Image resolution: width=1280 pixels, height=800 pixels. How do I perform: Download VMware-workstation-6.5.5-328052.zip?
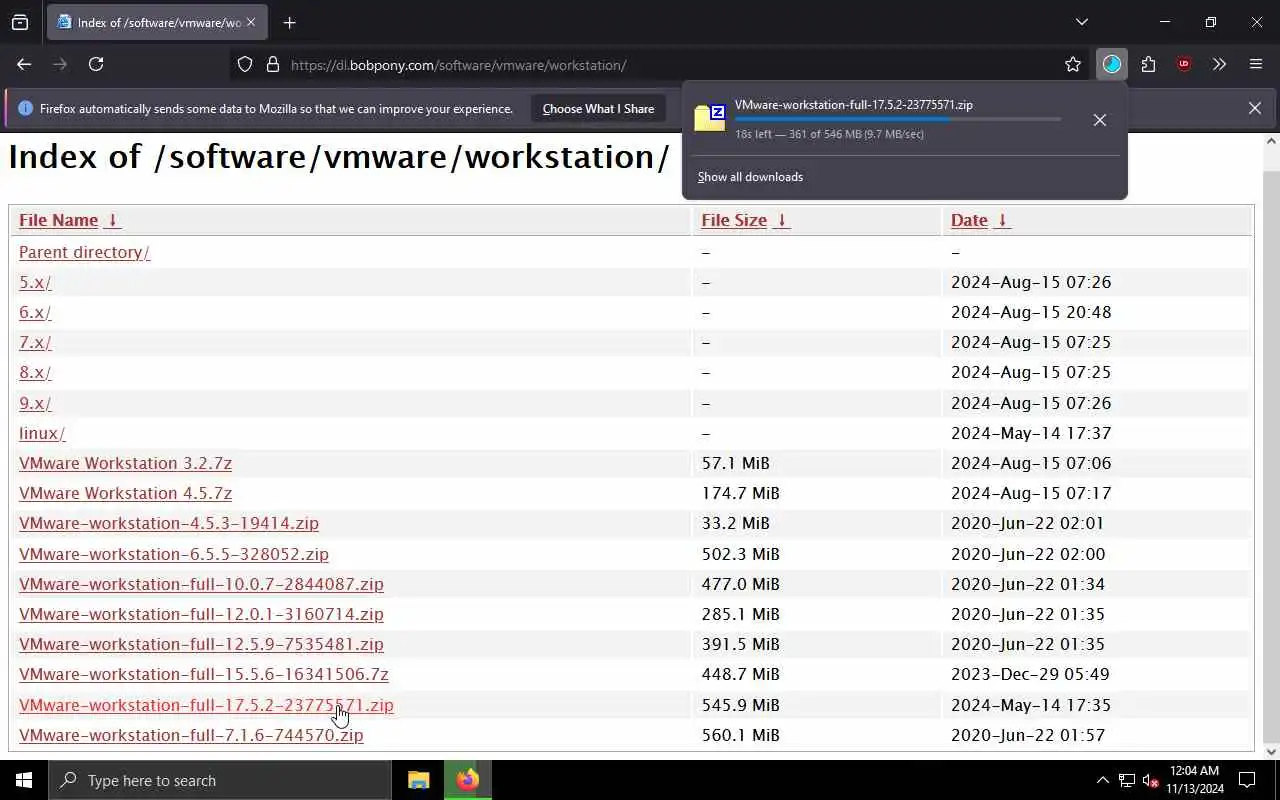pyautogui.click(x=174, y=554)
